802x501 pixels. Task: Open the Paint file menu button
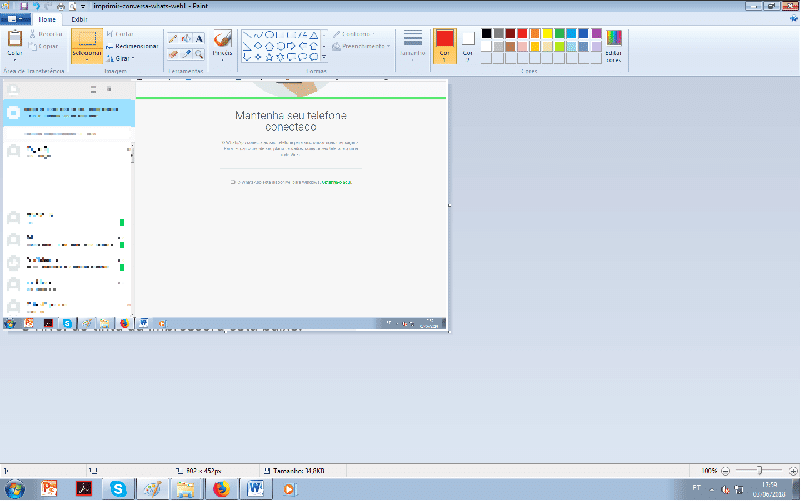[16, 19]
